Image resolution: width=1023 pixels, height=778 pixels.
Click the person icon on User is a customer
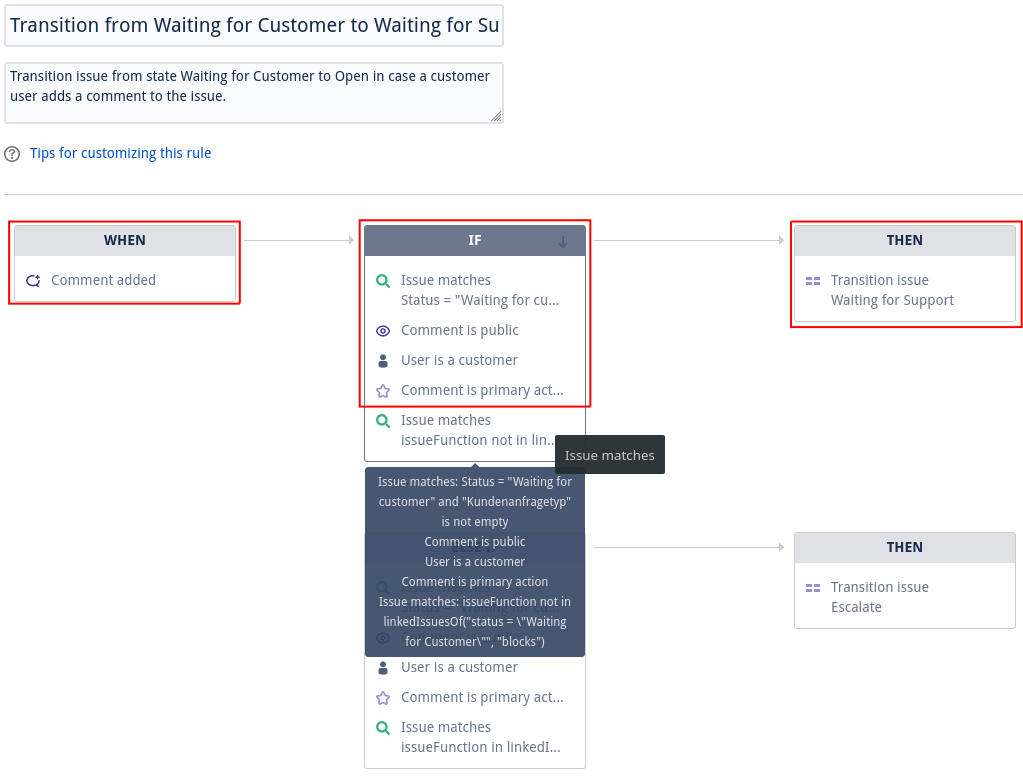382,360
